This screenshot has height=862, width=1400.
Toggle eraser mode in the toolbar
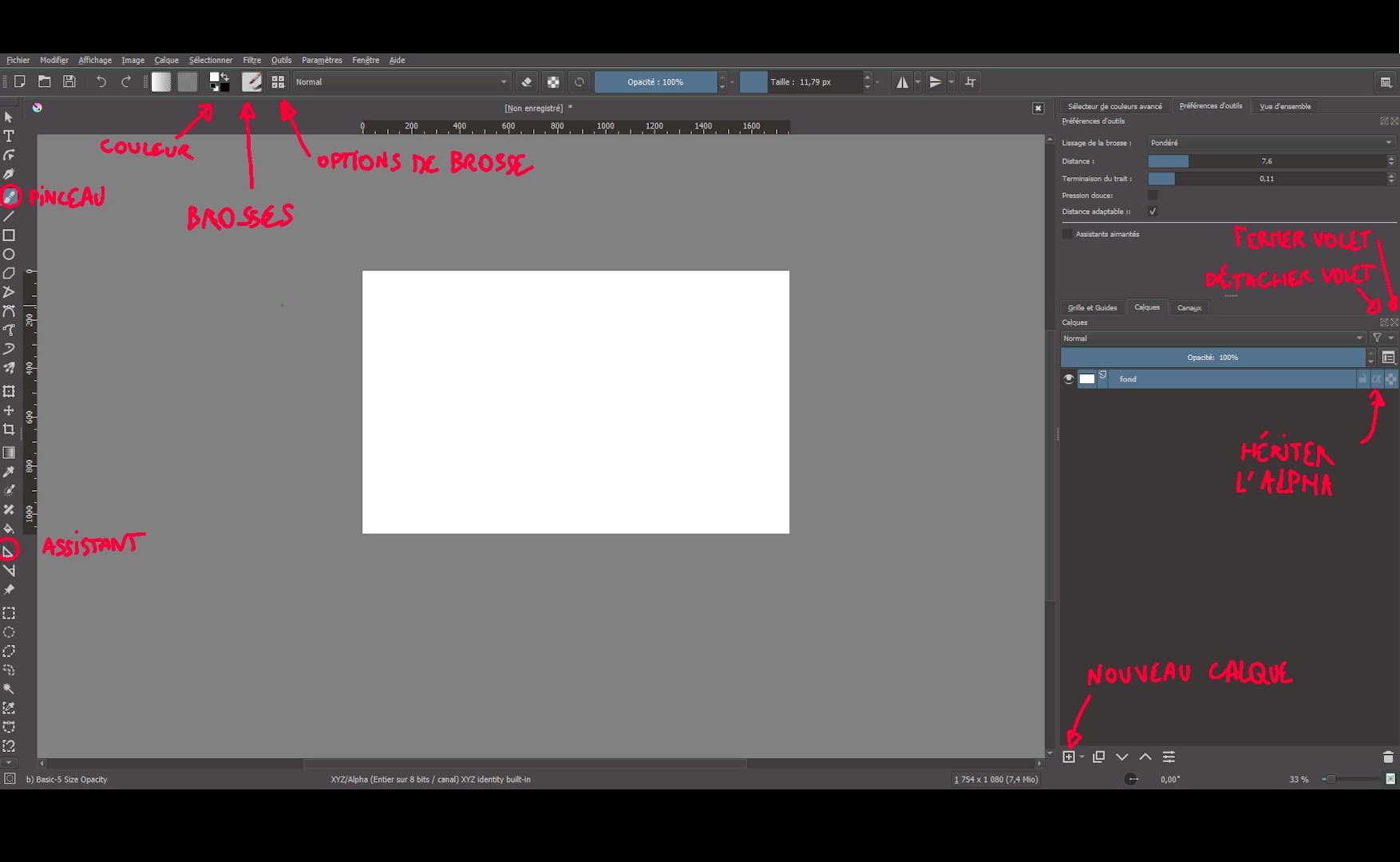click(x=526, y=82)
